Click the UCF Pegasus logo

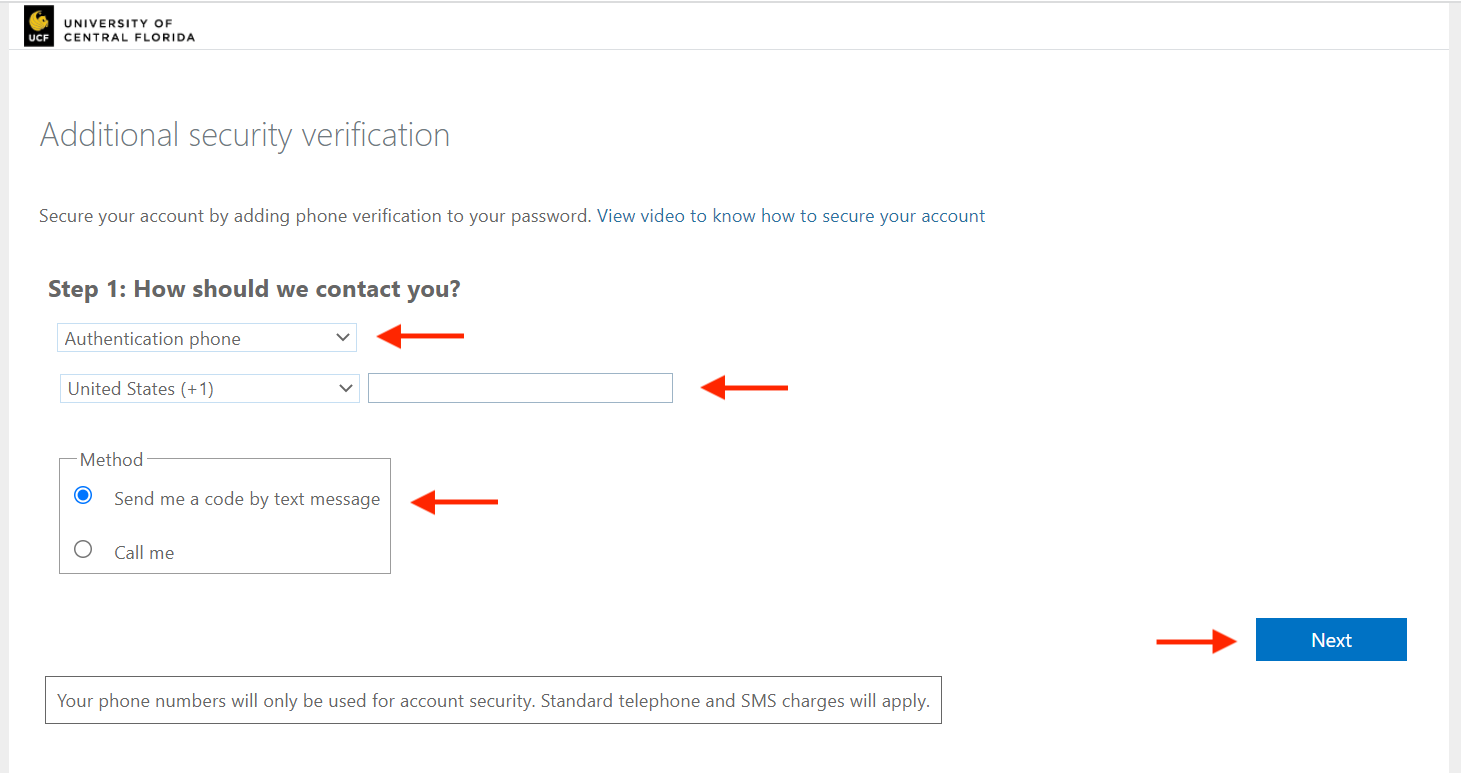39,27
